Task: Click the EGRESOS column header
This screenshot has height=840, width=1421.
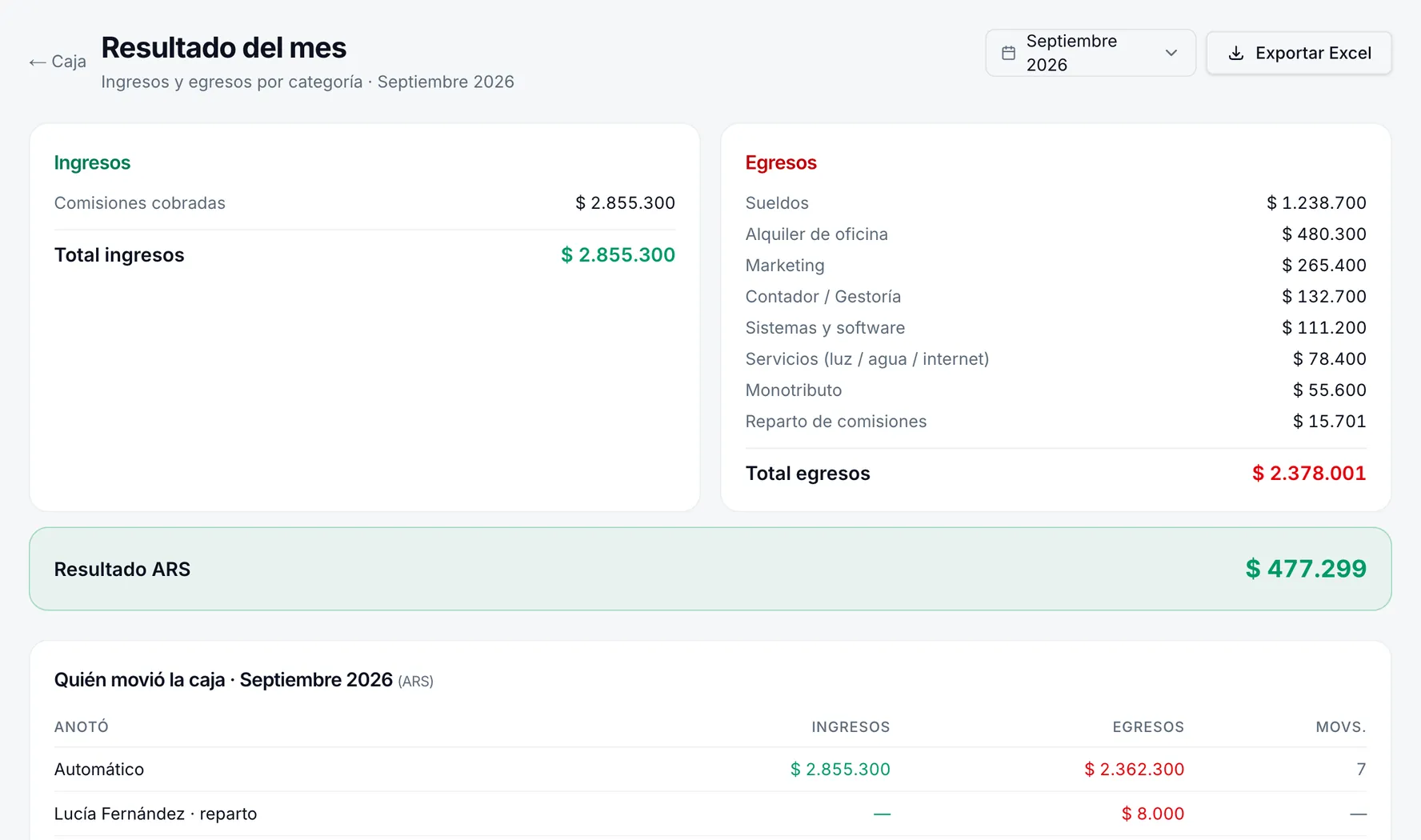Action: 1148,727
